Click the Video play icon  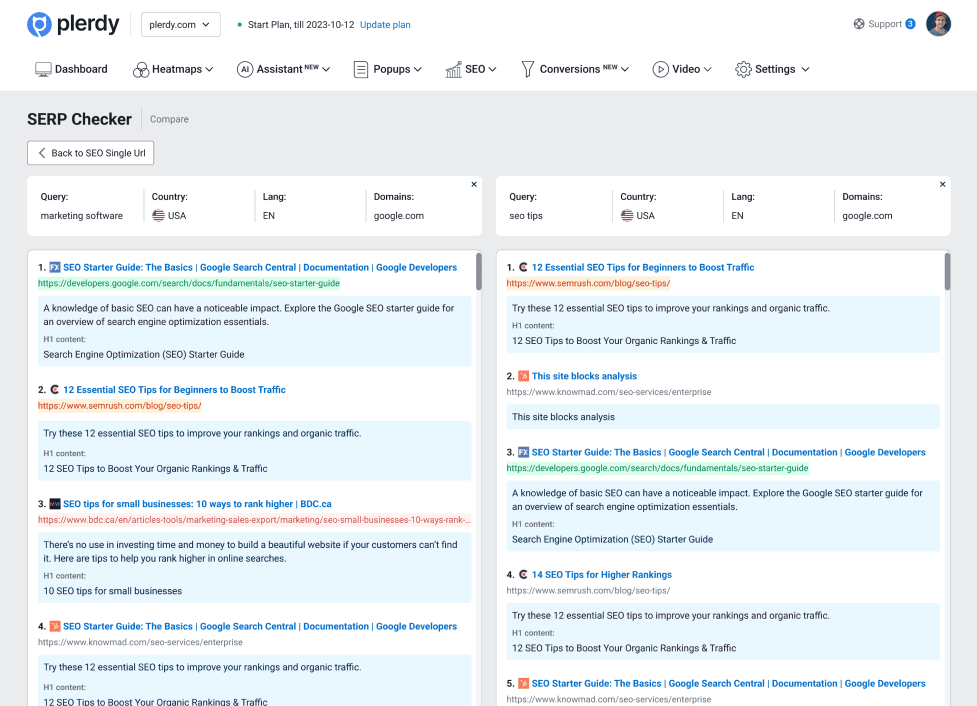[660, 69]
